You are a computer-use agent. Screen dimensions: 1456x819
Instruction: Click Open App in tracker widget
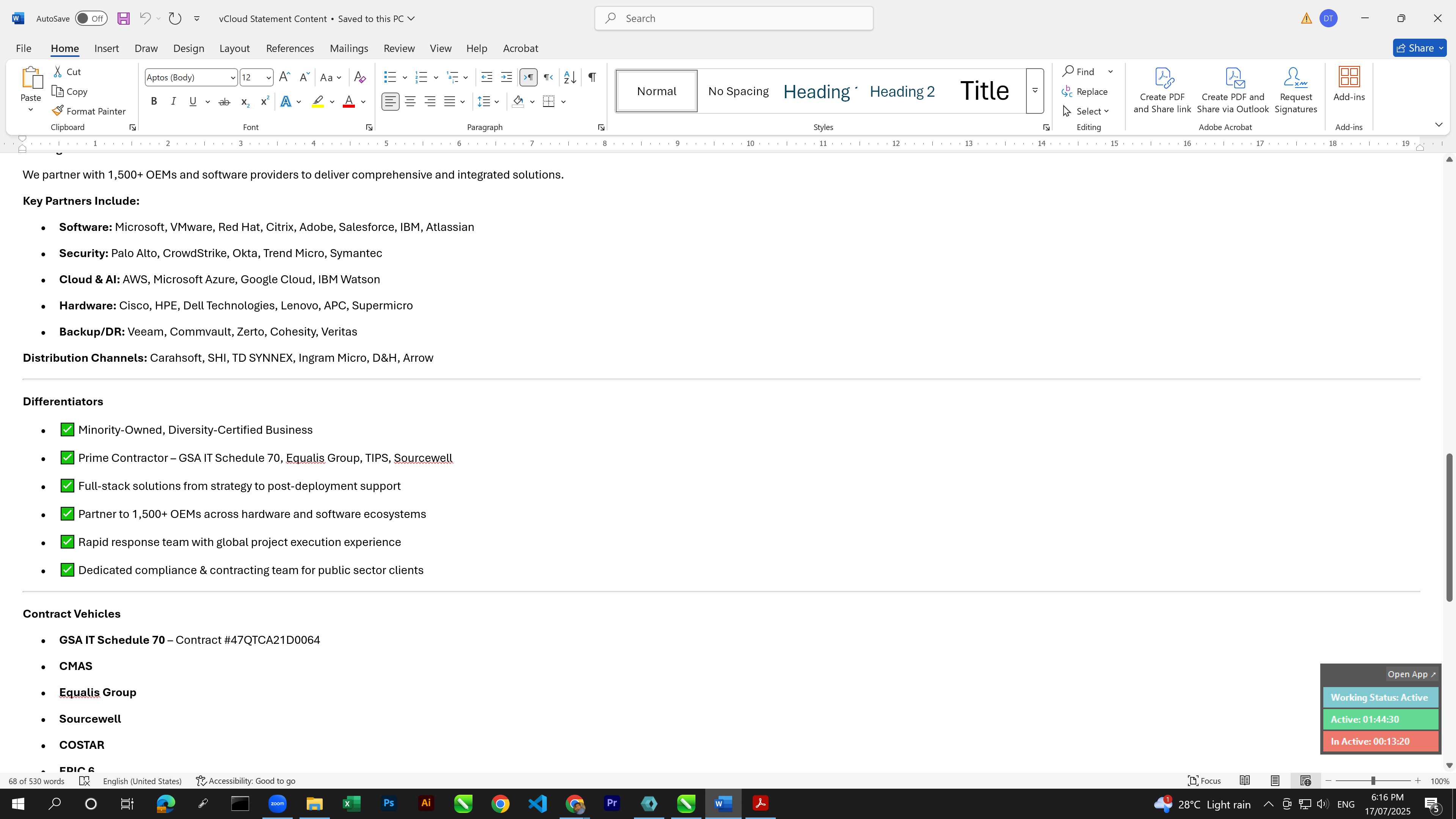pos(1411,674)
